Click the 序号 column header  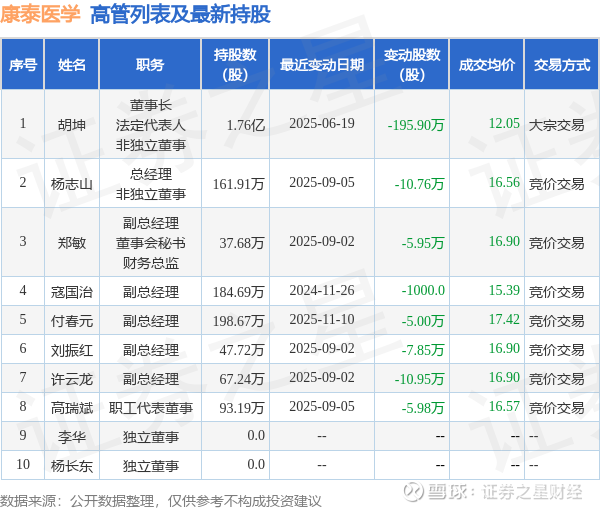click(23, 64)
